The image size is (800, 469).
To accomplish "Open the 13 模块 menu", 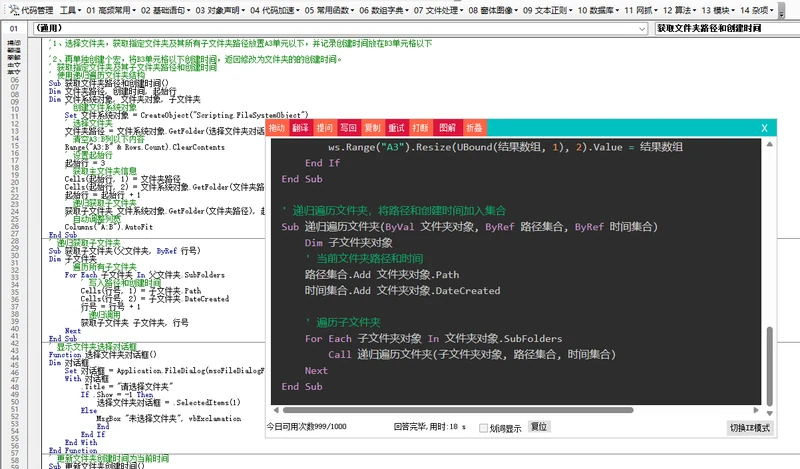I will [x=719, y=10].
